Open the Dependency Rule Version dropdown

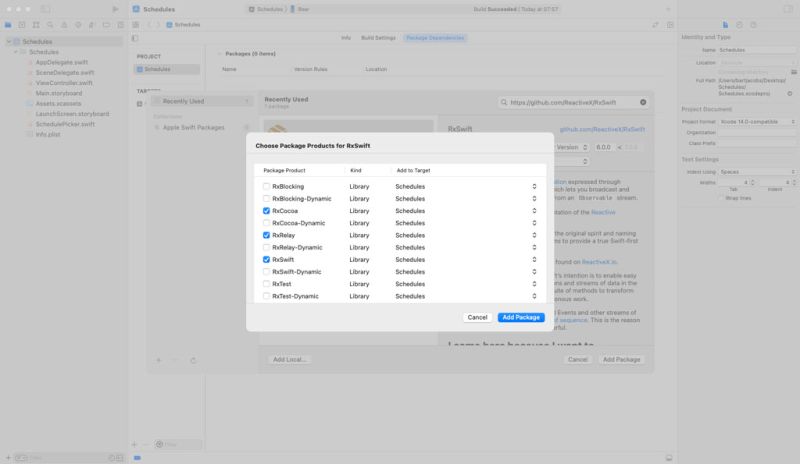[572, 147]
